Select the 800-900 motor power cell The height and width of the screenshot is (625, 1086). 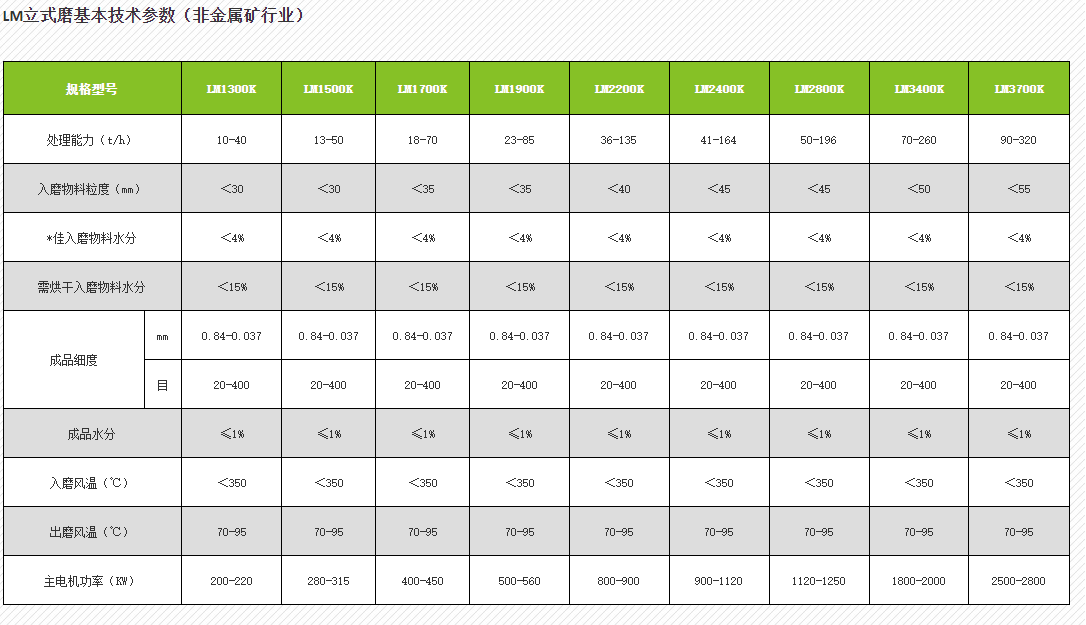pyautogui.click(x=619, y=581)
